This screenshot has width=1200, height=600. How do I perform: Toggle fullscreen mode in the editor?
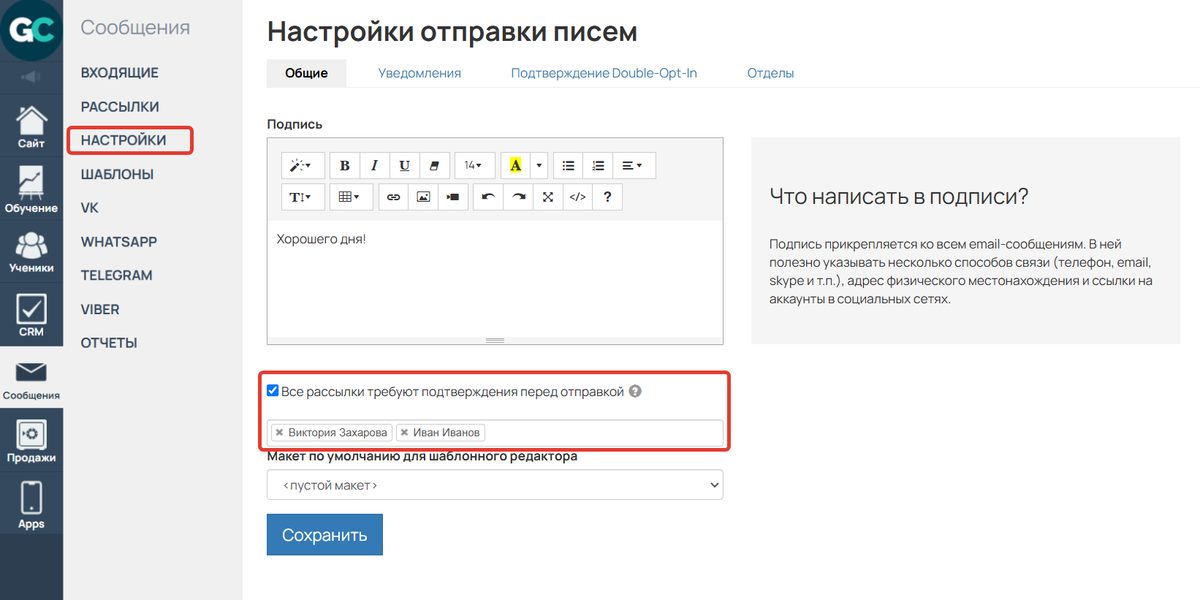click(547, 196)
